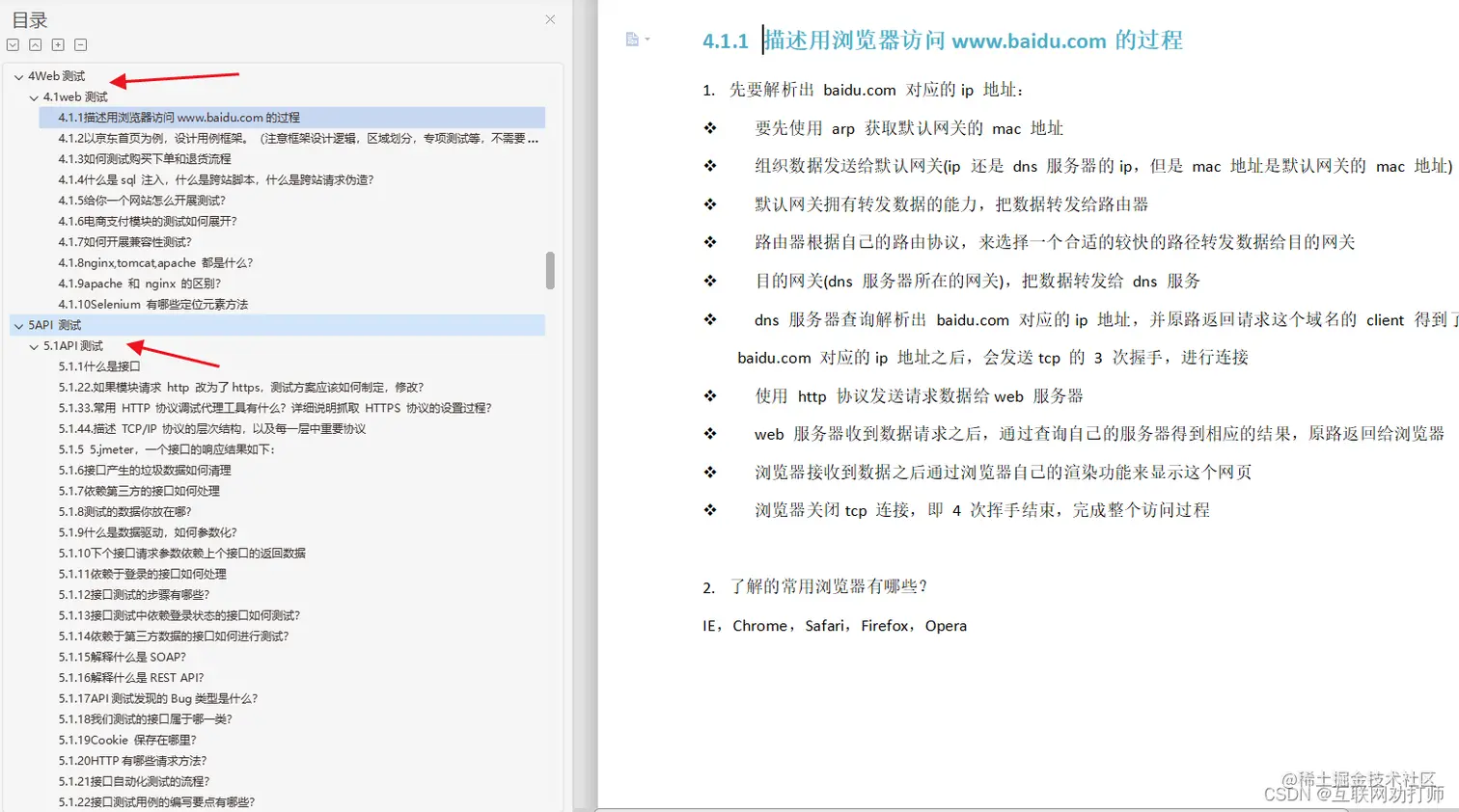Screen dimensions: 1459x812
Task: Go to 5.1.10下个接口请求参数依赖上个接口的返回数据
Action: pyautogui.click(x=182, y=554)
